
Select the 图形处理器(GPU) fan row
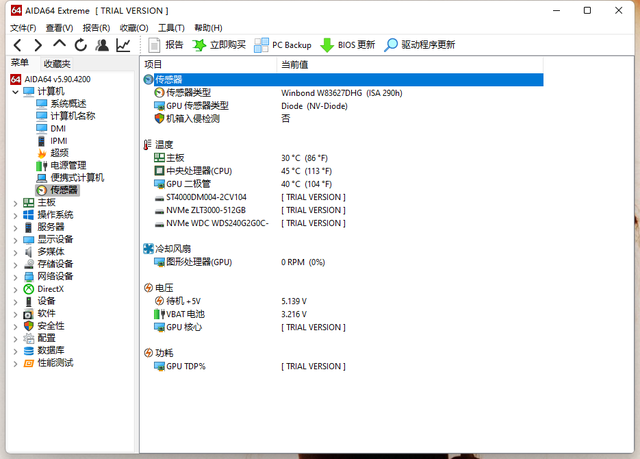point(343,262)
